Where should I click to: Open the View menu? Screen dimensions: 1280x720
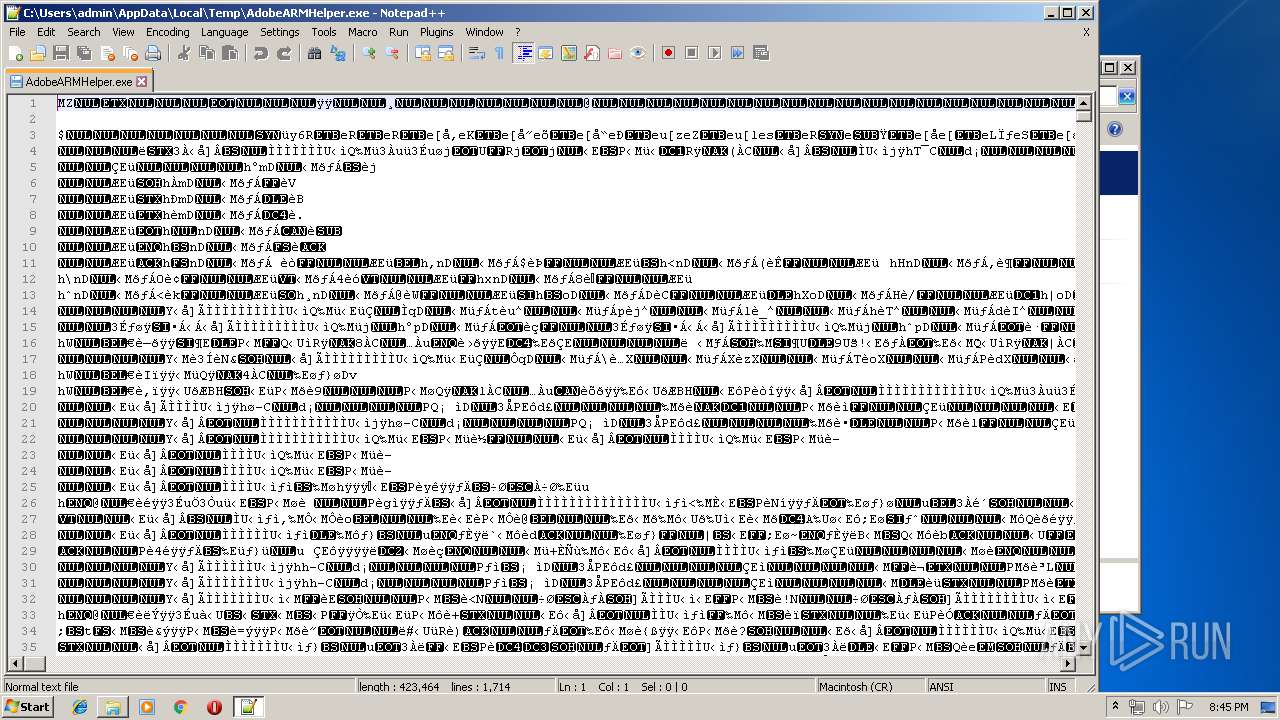(123, 32)
